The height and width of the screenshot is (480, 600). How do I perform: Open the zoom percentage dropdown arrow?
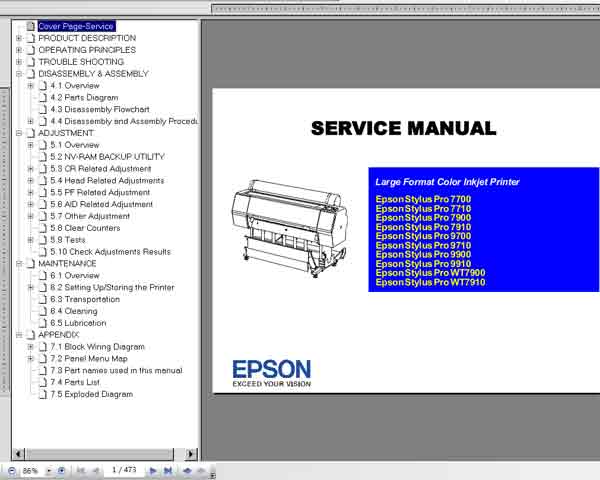click(49, 471)
